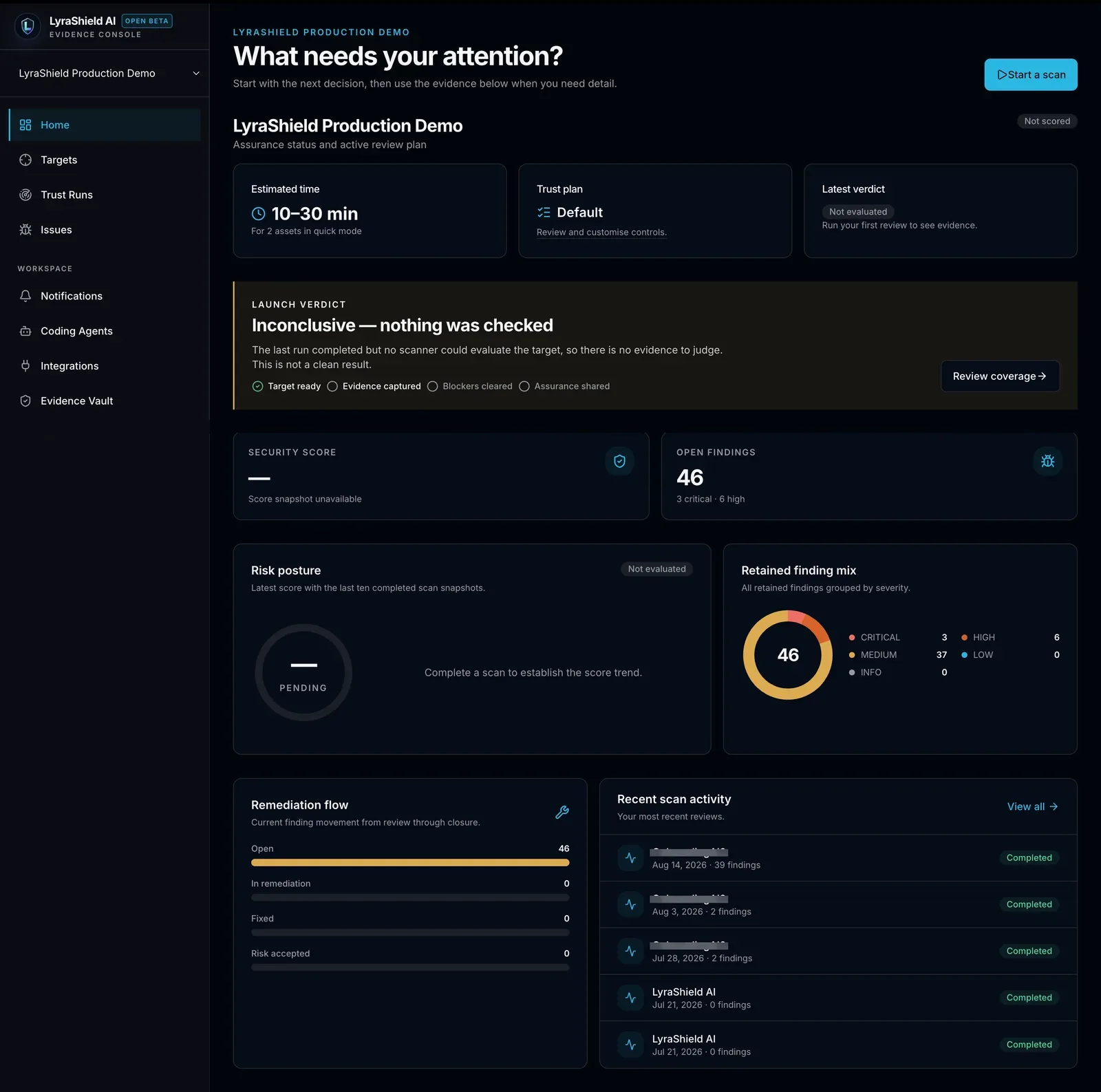
Task: Open the Coding Agents page
Action: point(105,331)
